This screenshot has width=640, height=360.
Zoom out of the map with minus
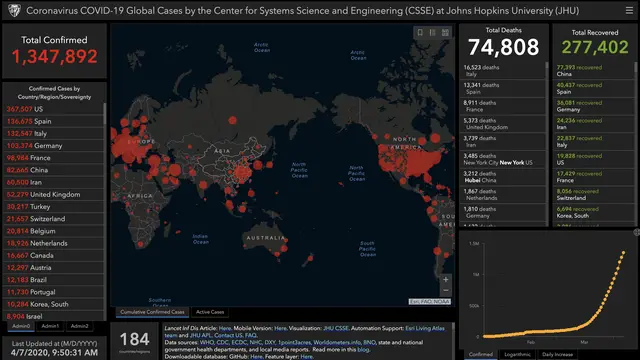[x=446, y=291]
